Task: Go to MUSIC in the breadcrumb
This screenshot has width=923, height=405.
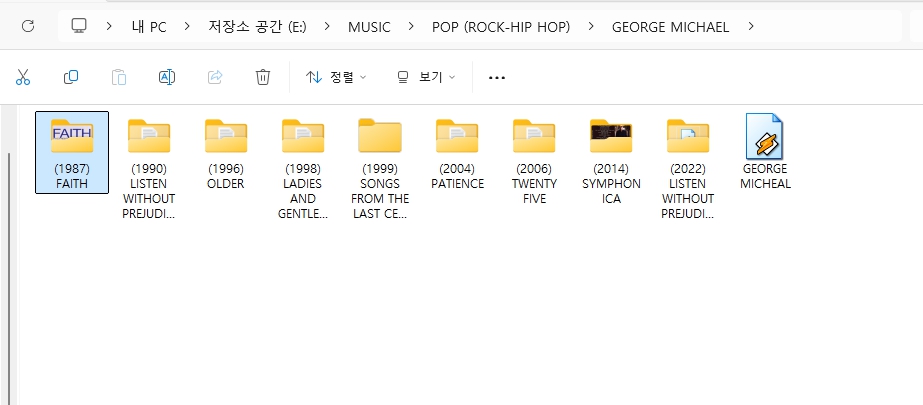Action: [x=369, y=27]
